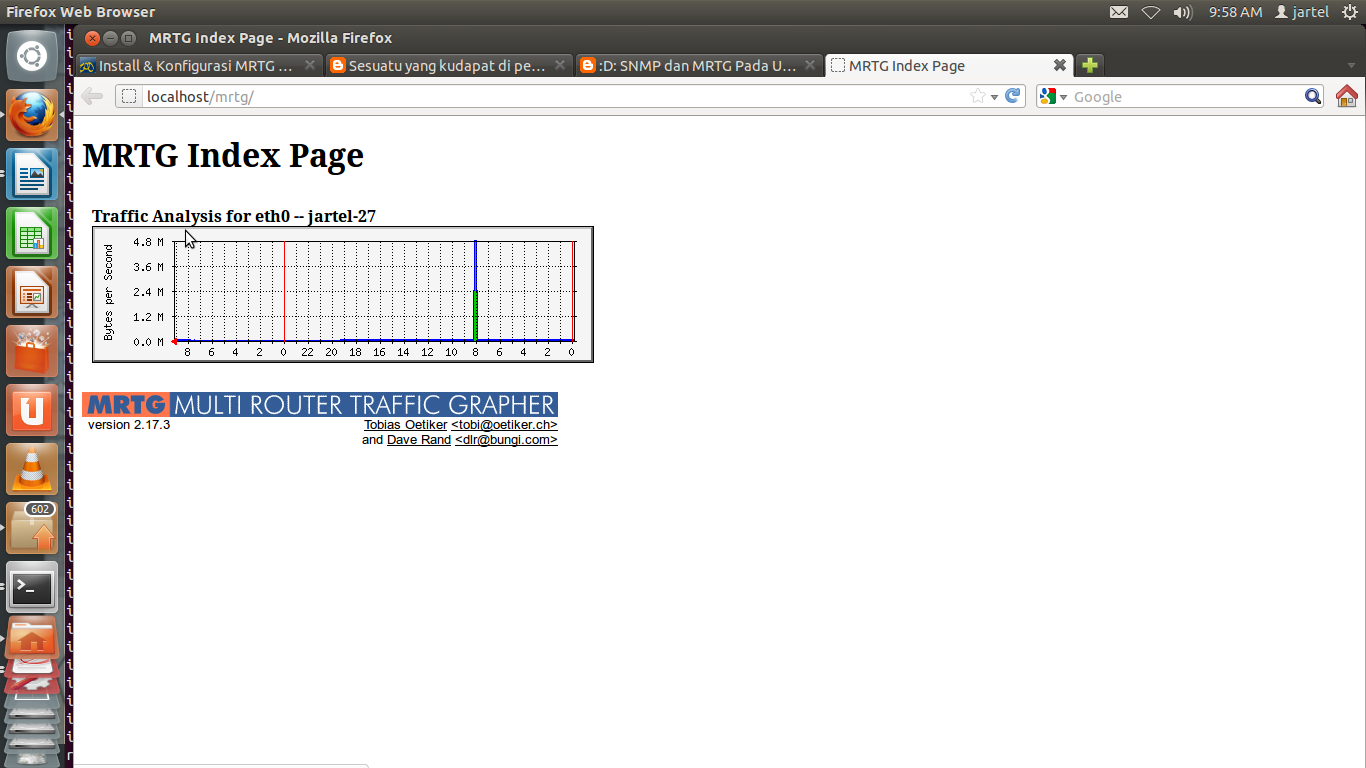Click Traffic Analysis for eth0 heading

point(234,216)
